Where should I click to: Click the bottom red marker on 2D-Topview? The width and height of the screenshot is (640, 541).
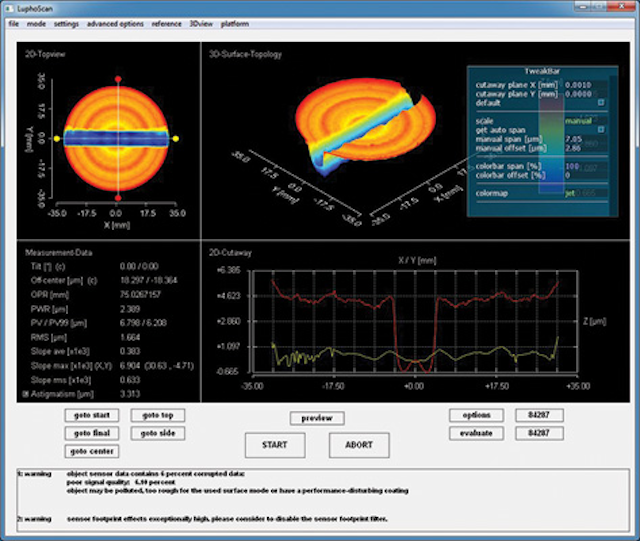tap(118, 198)
